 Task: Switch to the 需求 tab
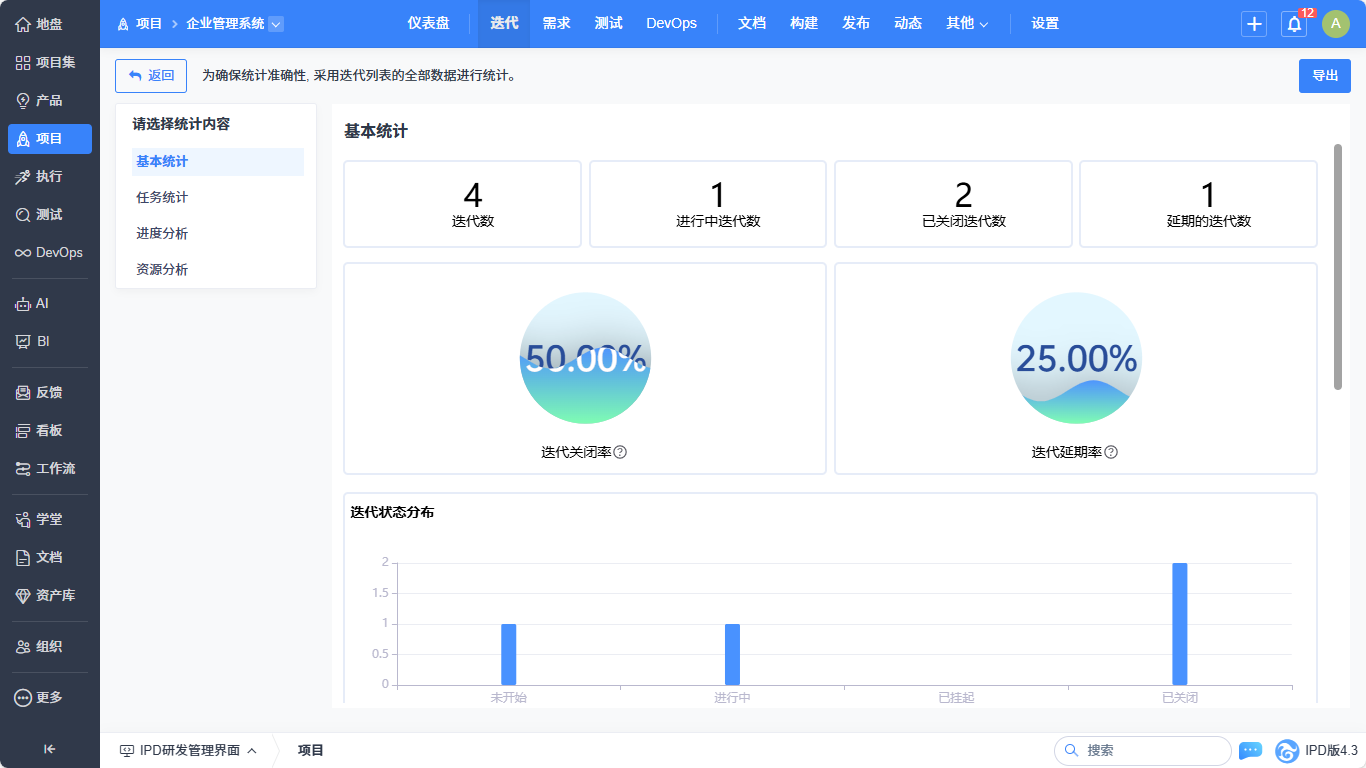(556, 23)
